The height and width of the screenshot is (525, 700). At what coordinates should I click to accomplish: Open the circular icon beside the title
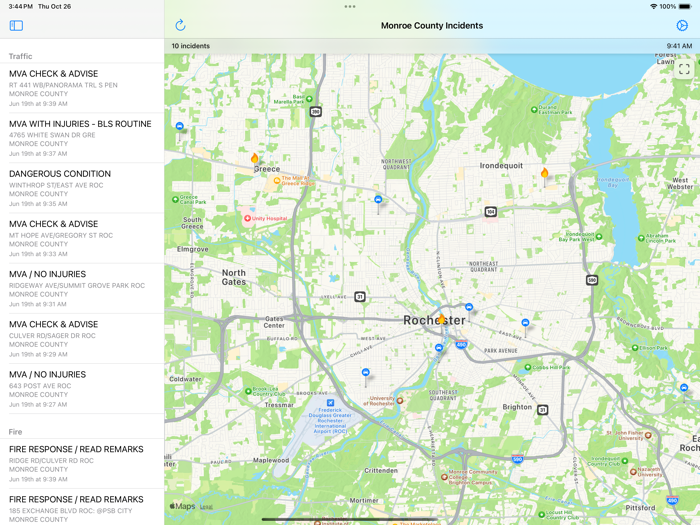pos(682,25)
